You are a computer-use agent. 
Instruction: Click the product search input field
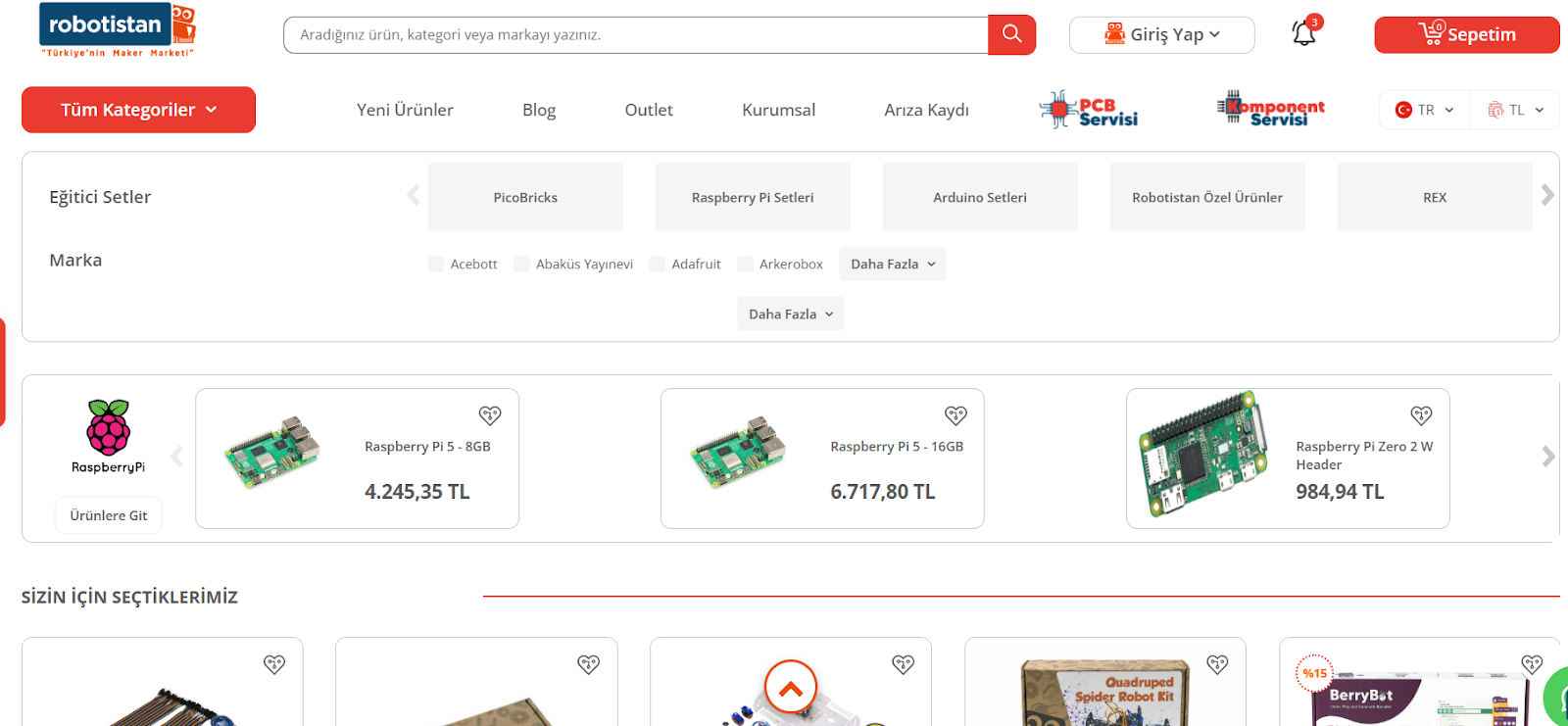coord(635,34)
